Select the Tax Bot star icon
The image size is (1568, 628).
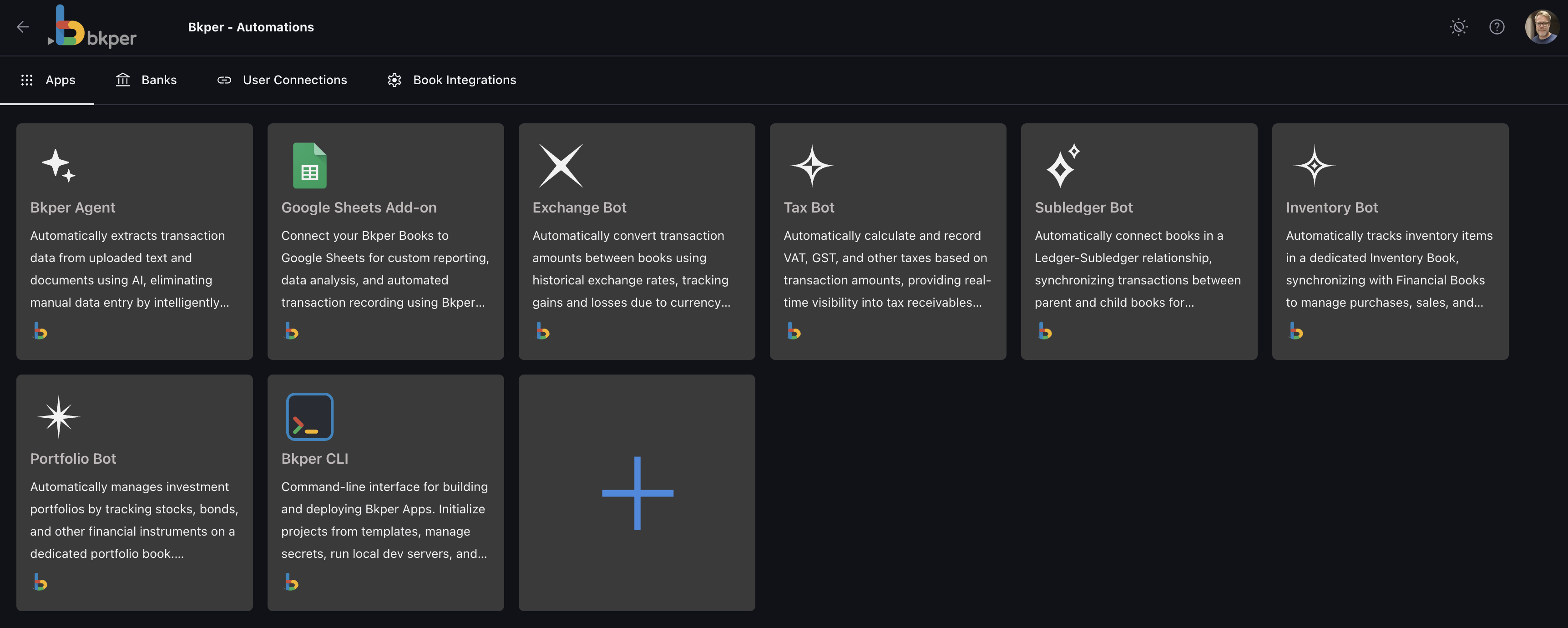[x=811, y=166]
